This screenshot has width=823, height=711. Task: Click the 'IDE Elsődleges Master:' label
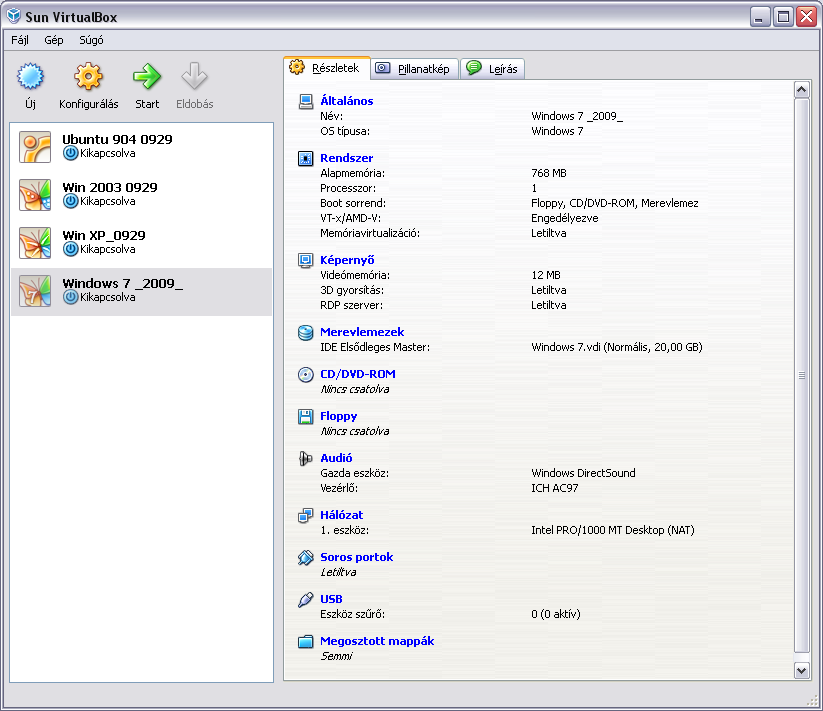click(375, 347)
